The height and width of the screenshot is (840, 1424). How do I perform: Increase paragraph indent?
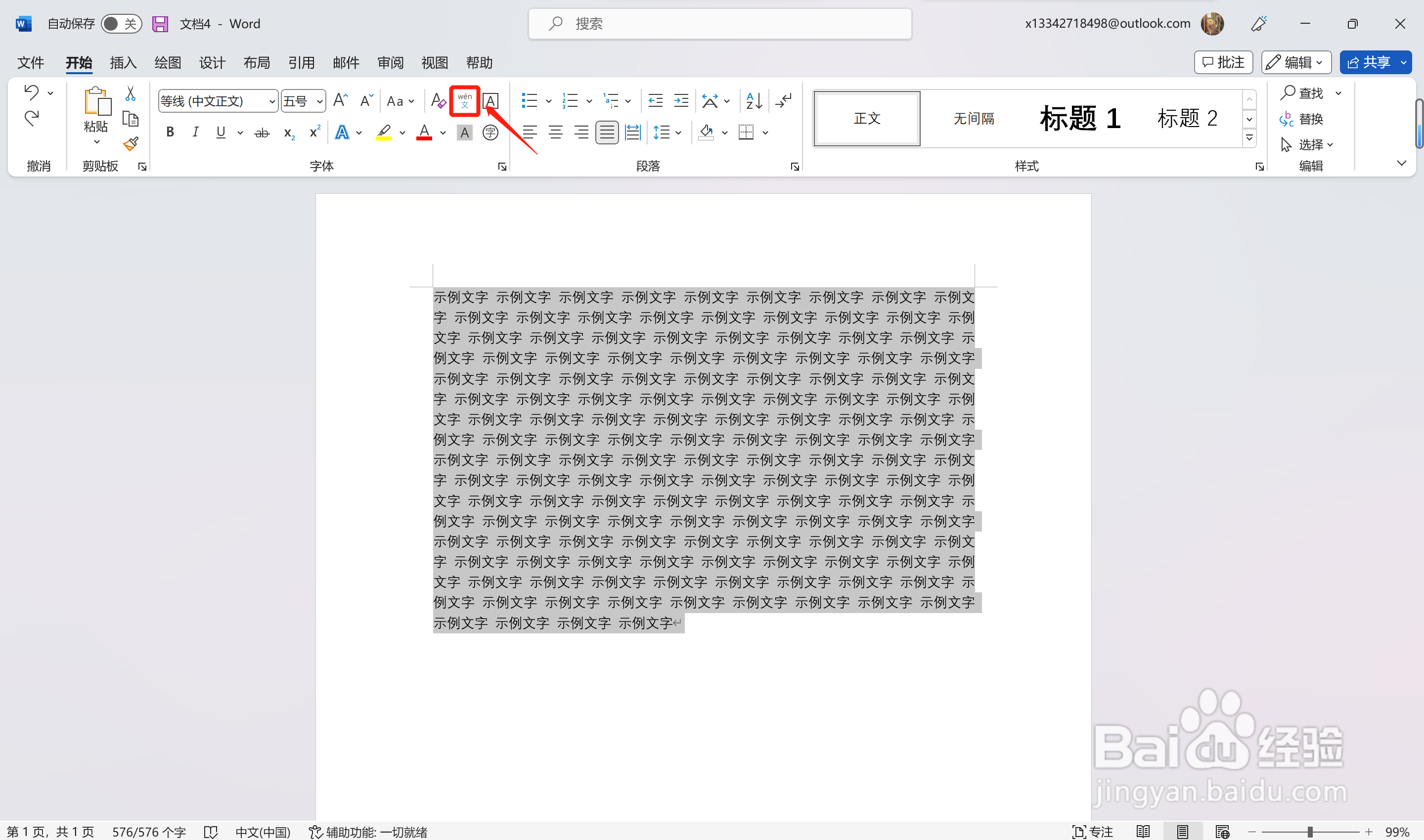click(681, 101)
